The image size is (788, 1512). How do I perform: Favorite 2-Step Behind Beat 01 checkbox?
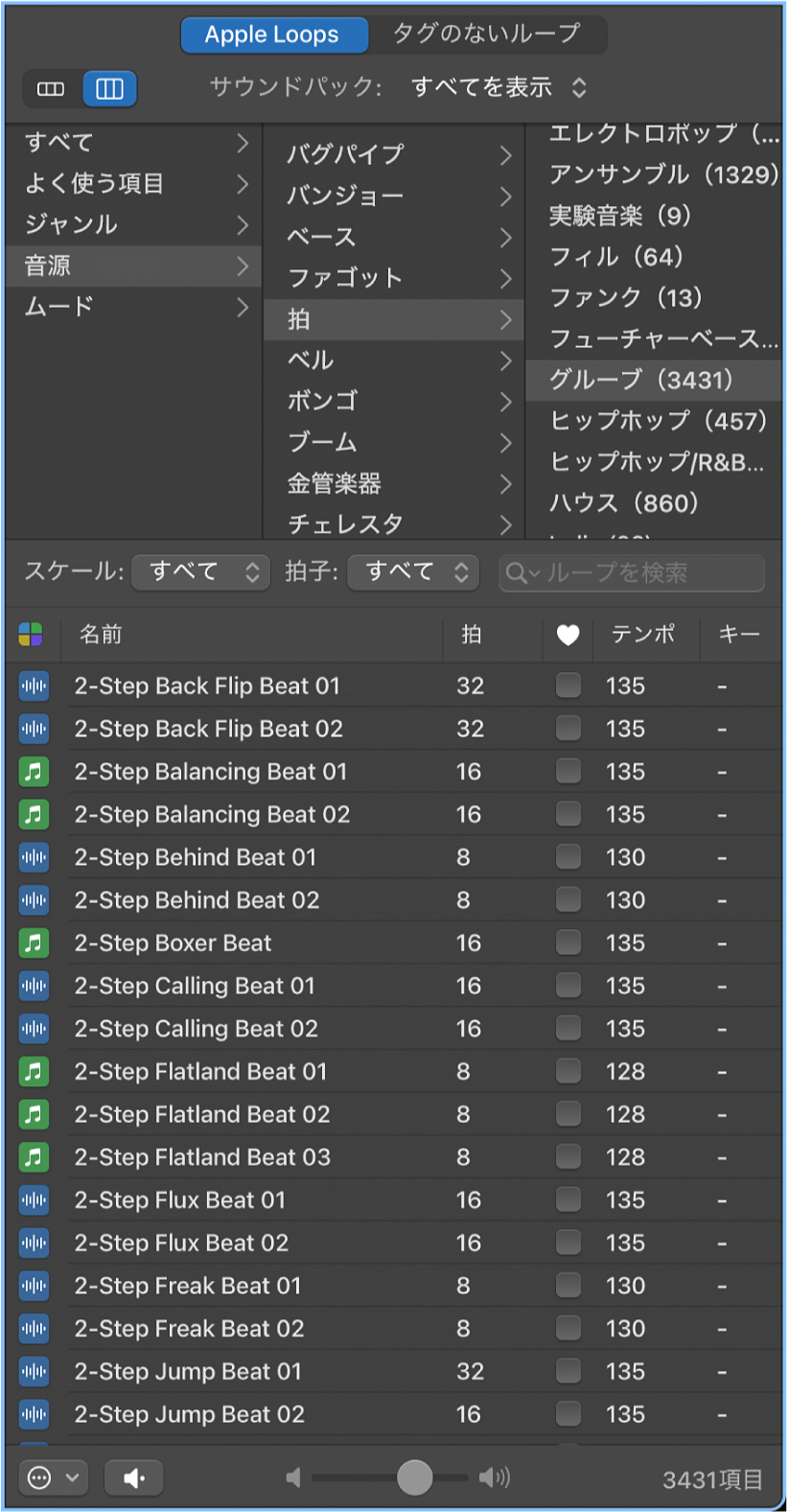[x=568, y=857]
